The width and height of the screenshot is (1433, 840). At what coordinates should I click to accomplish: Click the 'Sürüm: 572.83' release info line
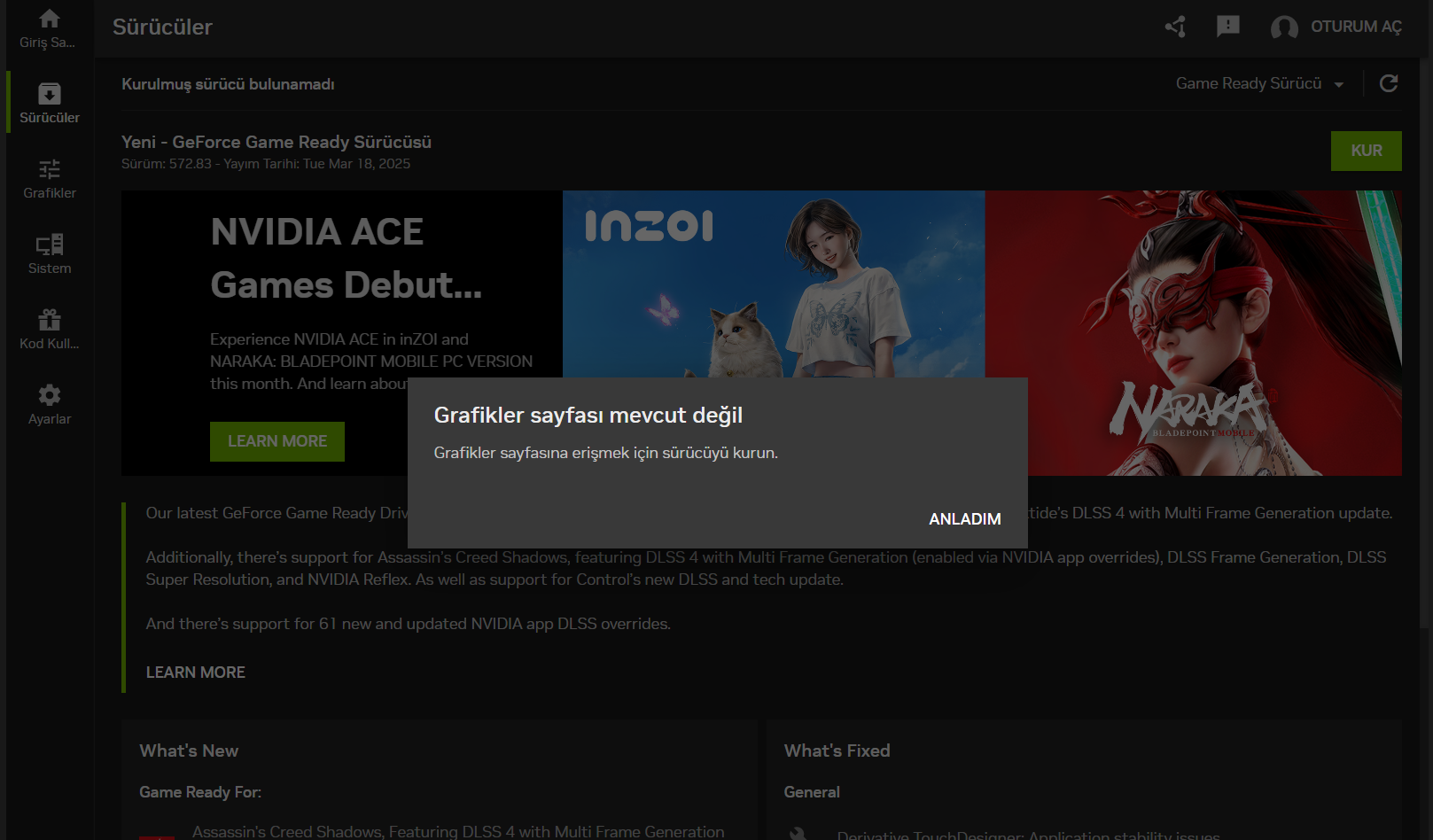(266, 164)
